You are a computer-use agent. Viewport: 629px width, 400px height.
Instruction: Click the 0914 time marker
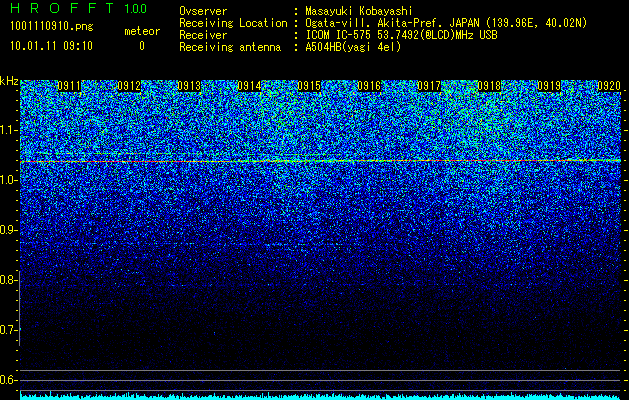[x=249, y=86]
